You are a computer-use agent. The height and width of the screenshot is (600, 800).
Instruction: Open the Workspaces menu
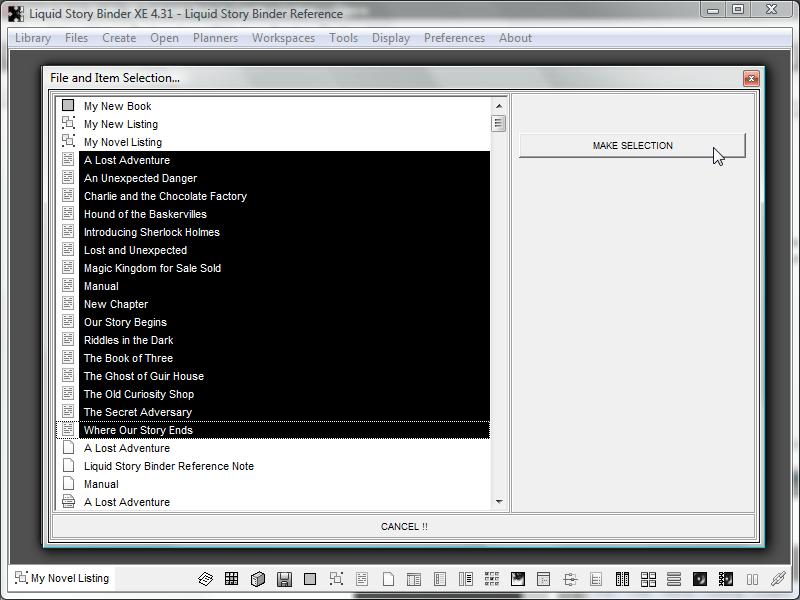pyautogui.click(x=283, y=38)
